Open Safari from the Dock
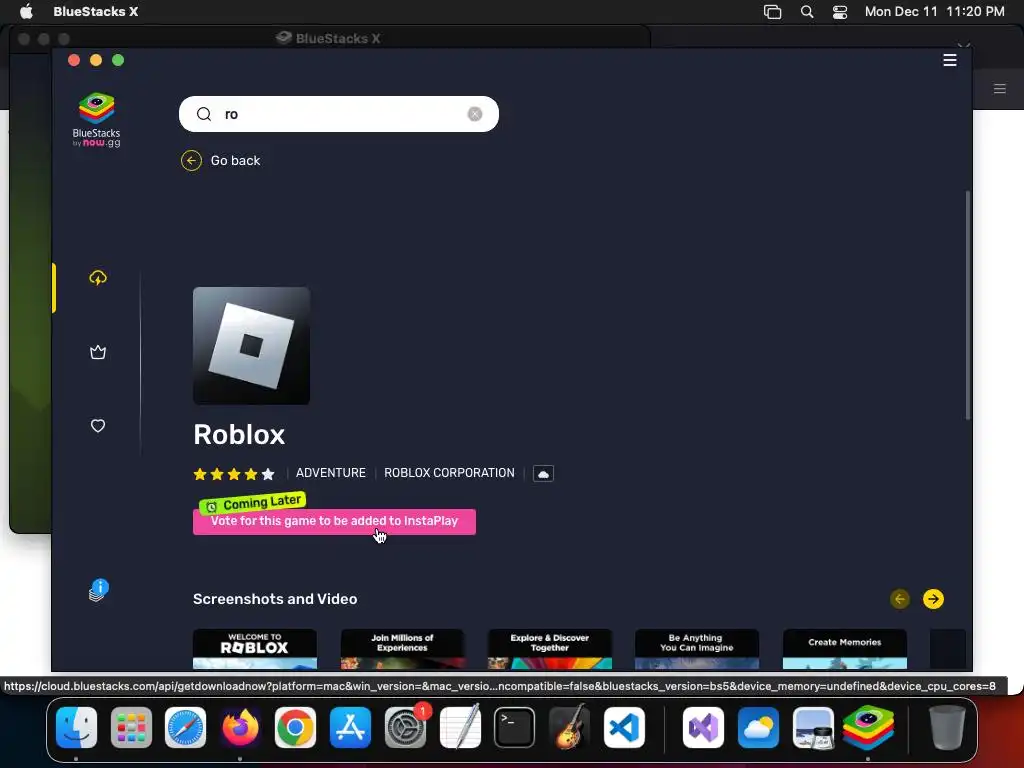 (185, 728)
